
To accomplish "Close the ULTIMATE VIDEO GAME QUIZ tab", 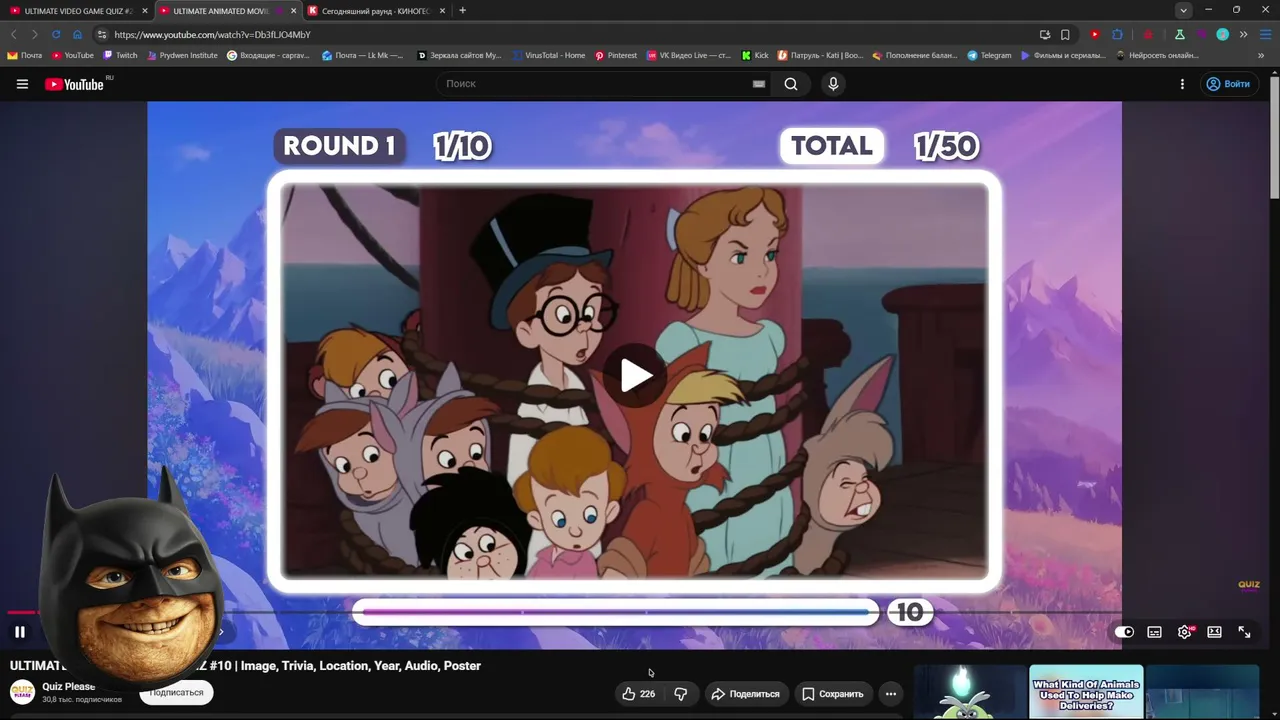I will 144,11.
